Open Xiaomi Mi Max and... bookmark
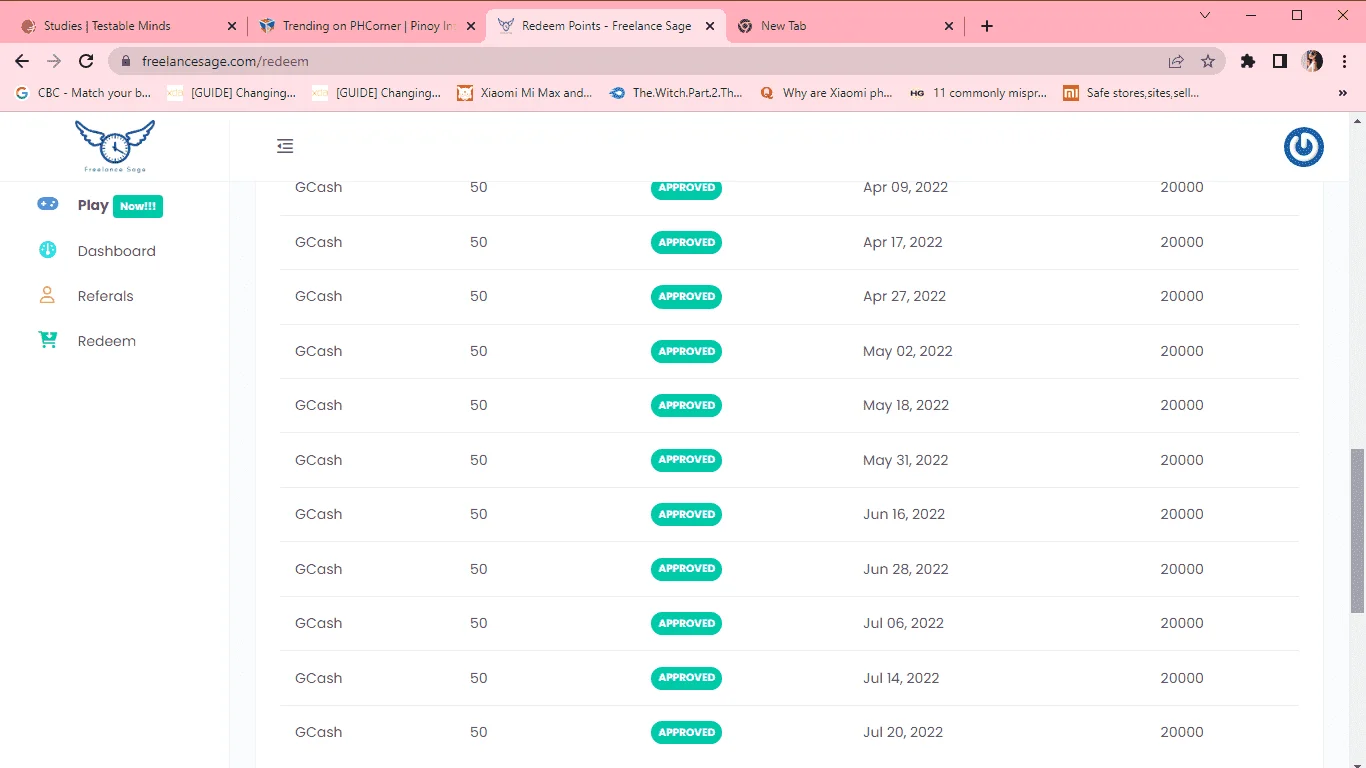The height and width of the screenshot is (768, 1366). pos(525,93)
